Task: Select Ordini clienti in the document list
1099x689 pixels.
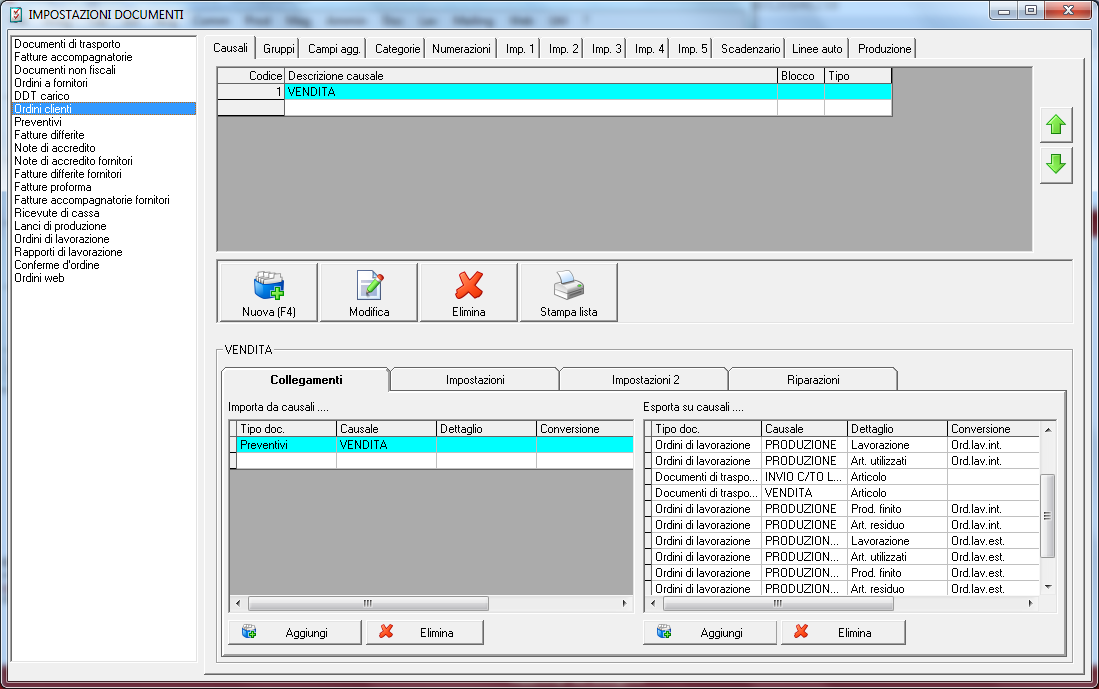Action: point(104,109)
